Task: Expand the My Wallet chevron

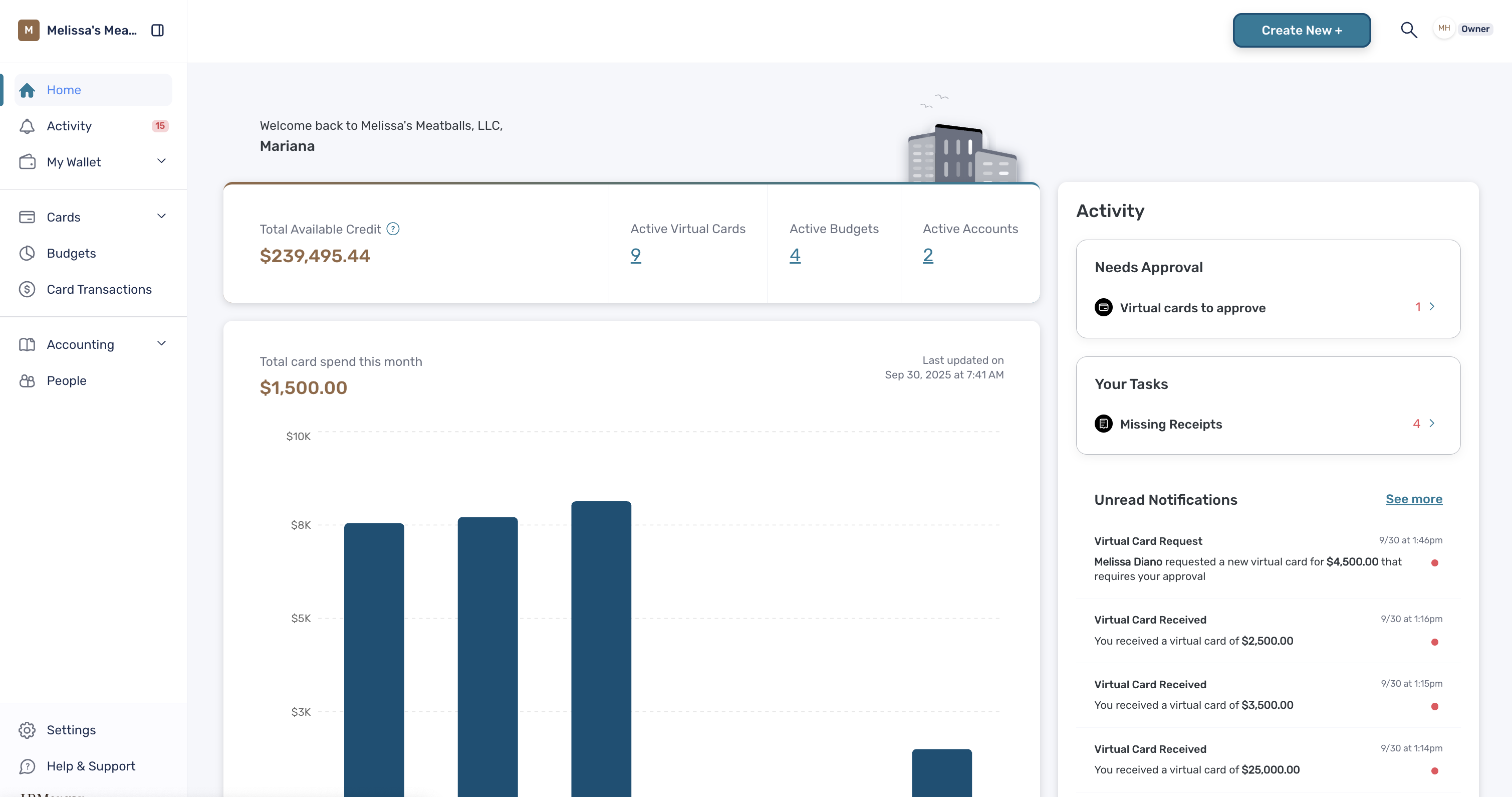Action: coord(161,161)
